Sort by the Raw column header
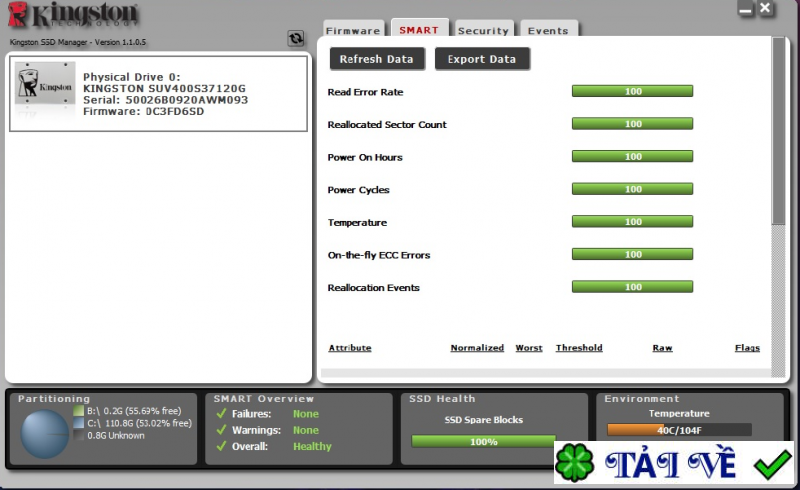 click(x=662, y=348)
